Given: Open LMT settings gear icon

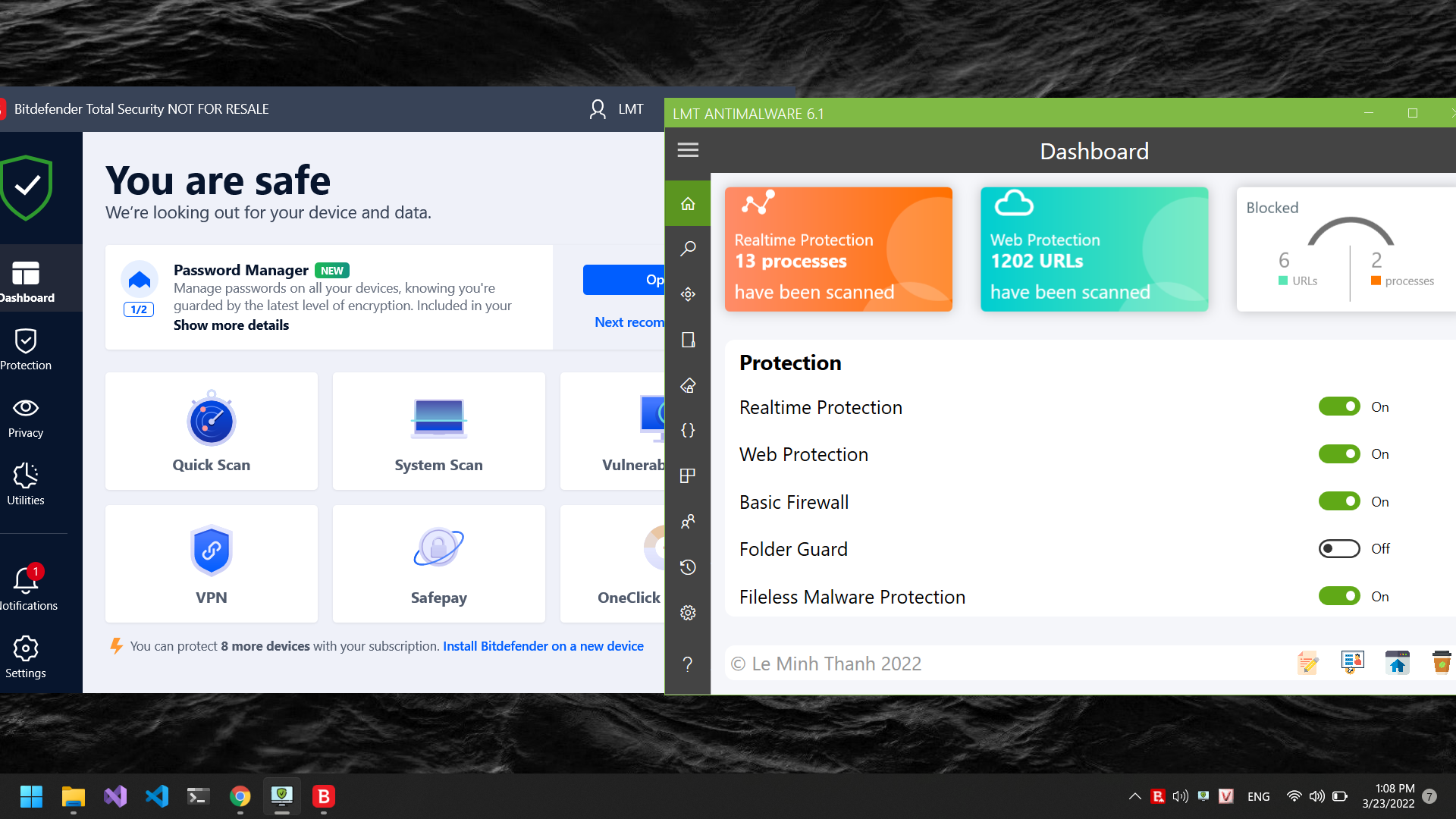Looking at the screenshot, I should (688, 613).
